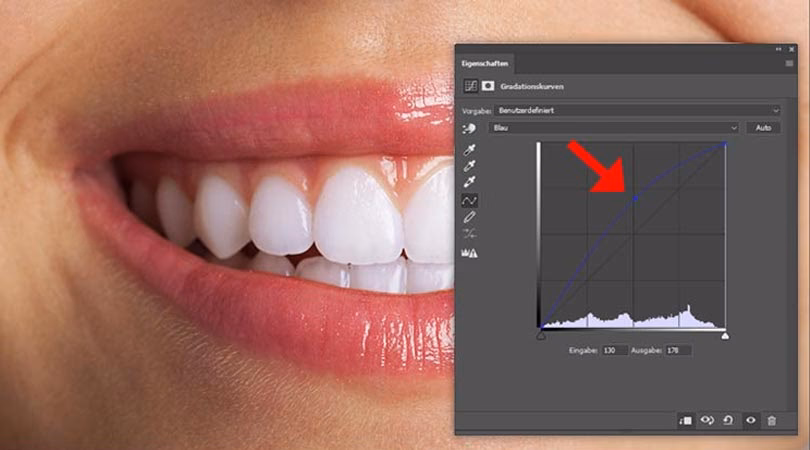Click the Ausgabe value field
The height and width of the screenshot is (450, 810).
[678, 350]
